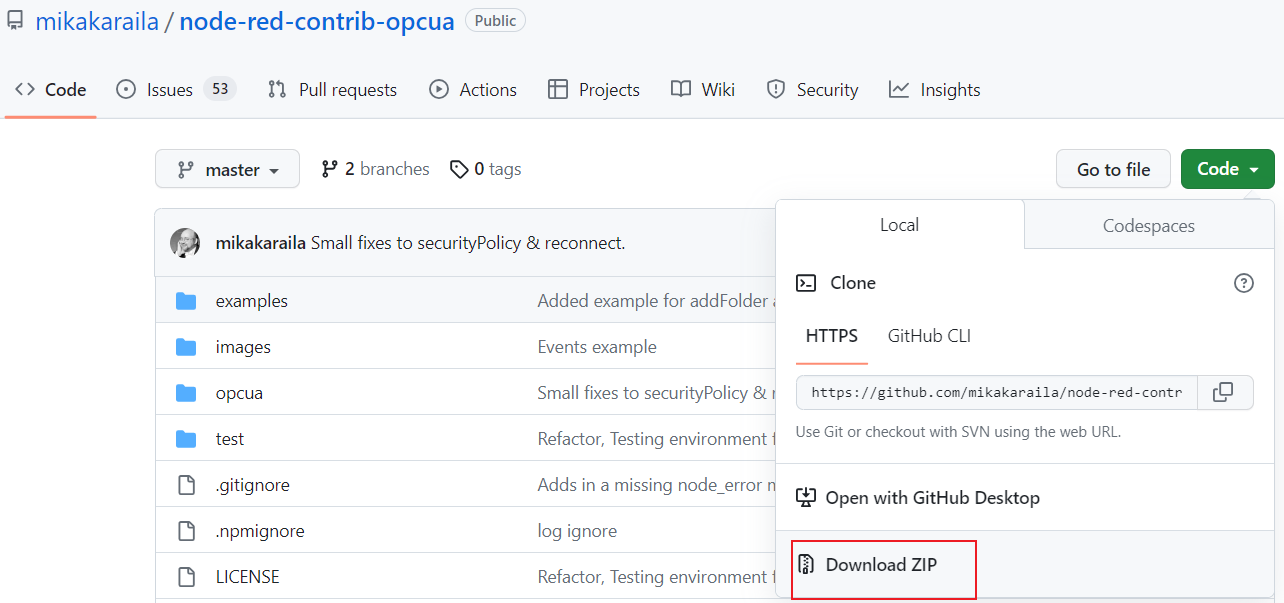Open the examples folder
The image size is (1284, 603).
251,301
